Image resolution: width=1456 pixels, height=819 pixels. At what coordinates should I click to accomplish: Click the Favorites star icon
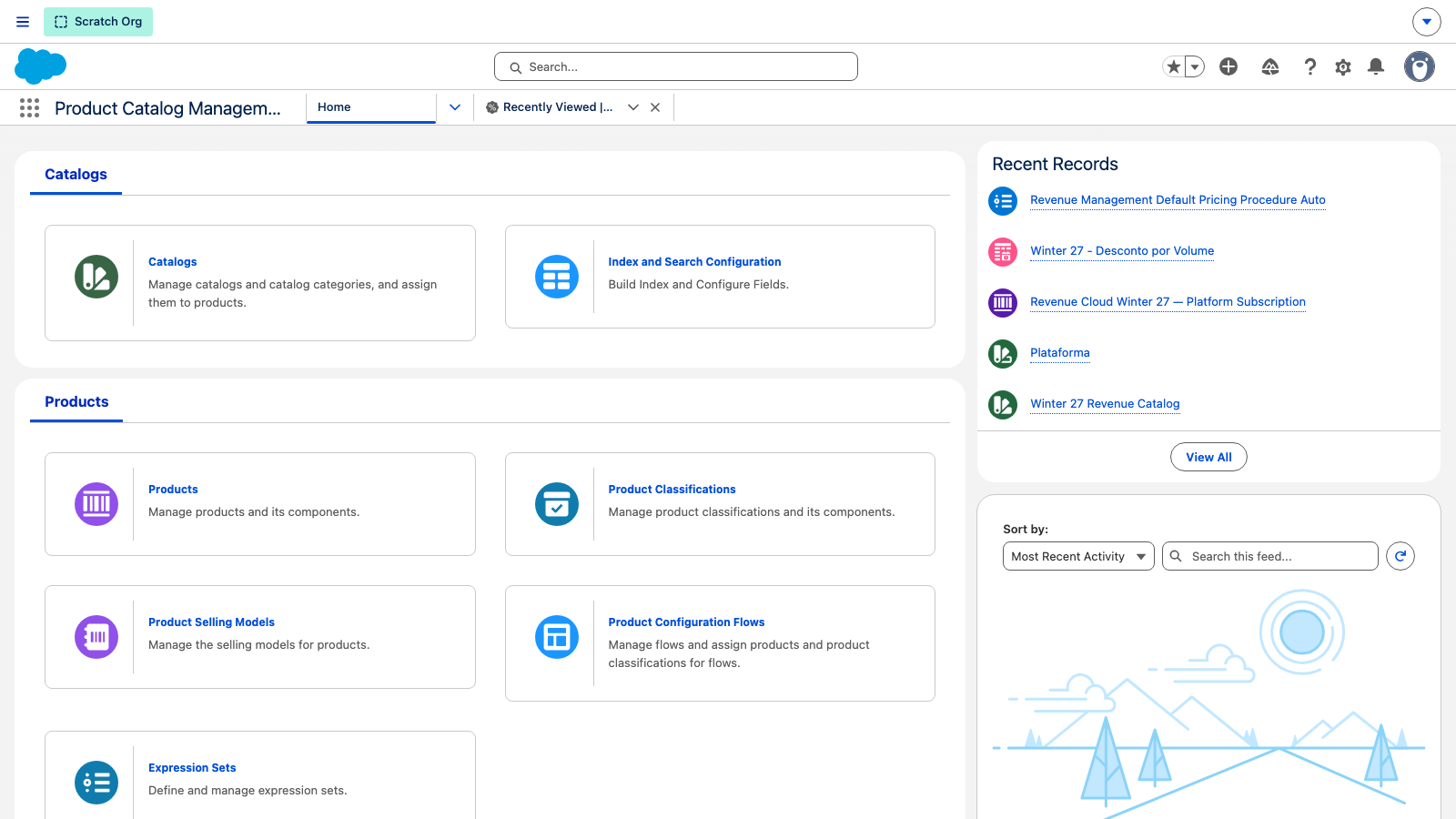[x=1174, y=66]
